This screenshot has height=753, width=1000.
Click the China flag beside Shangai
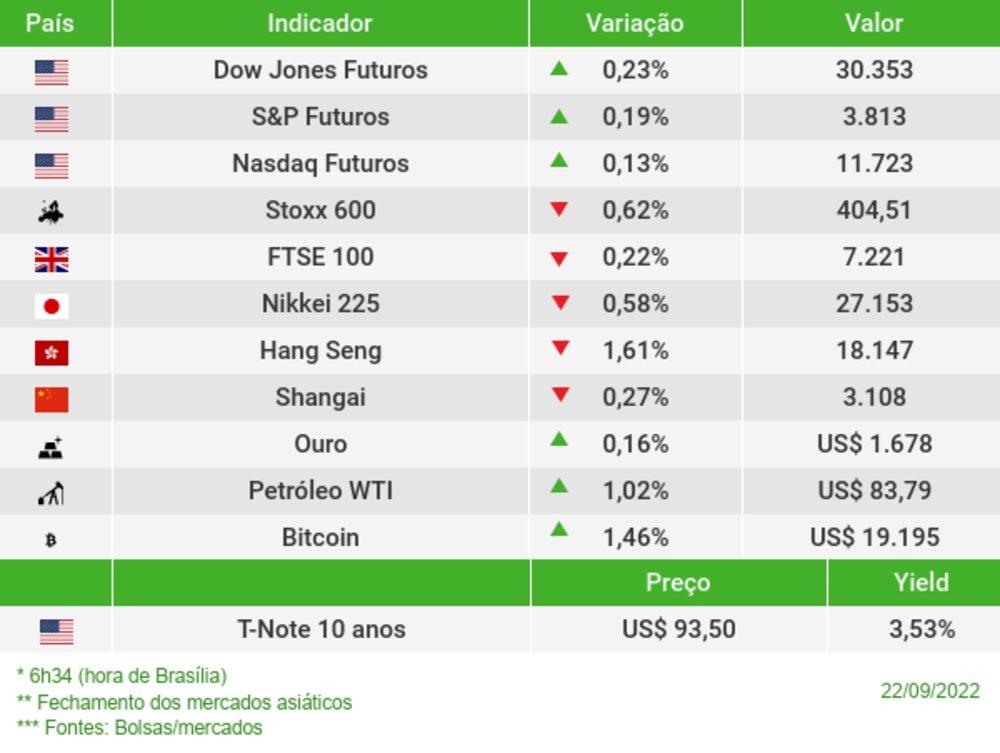coord(51,399)
